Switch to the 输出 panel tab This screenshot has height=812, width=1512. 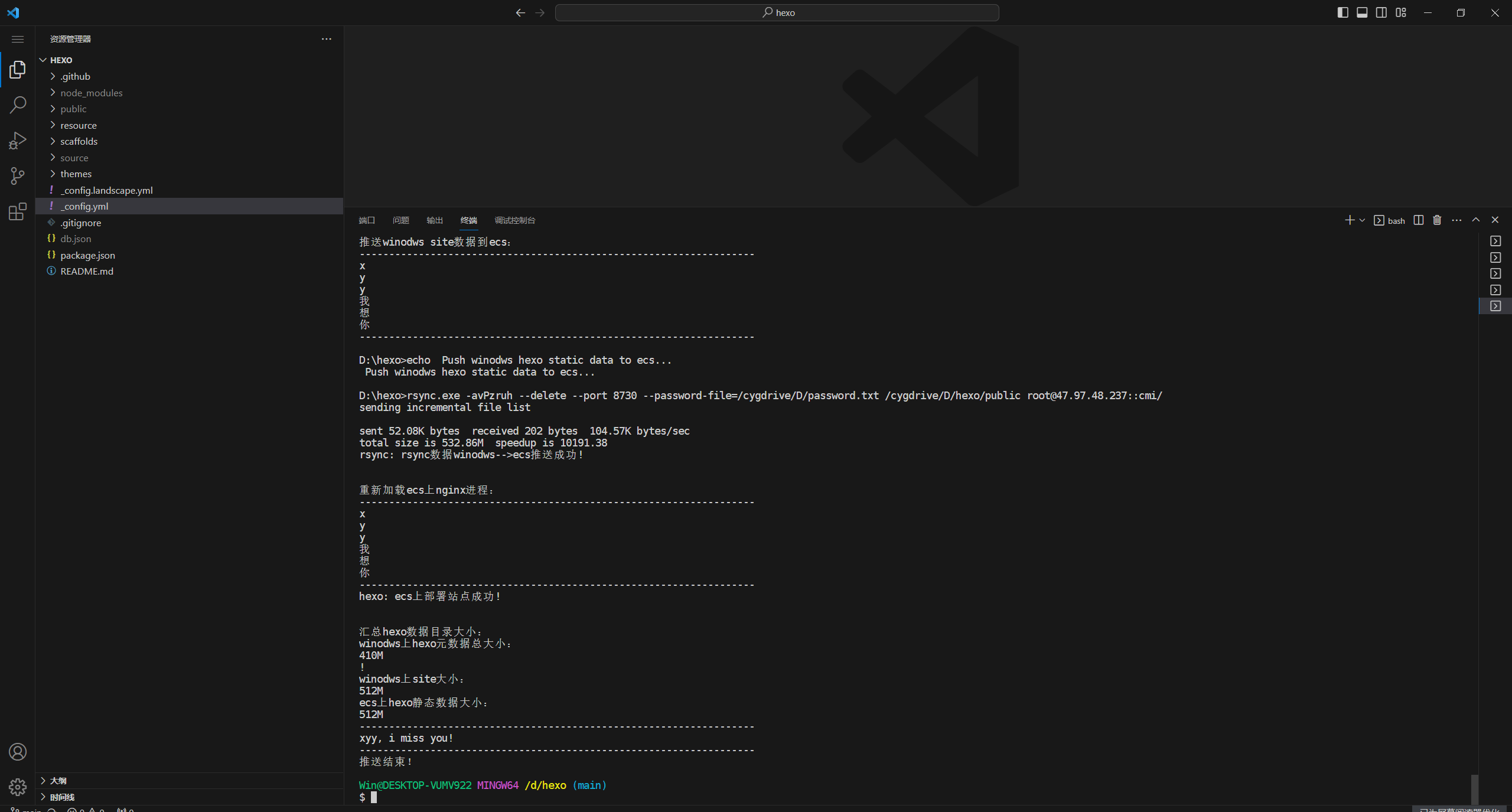435,220
